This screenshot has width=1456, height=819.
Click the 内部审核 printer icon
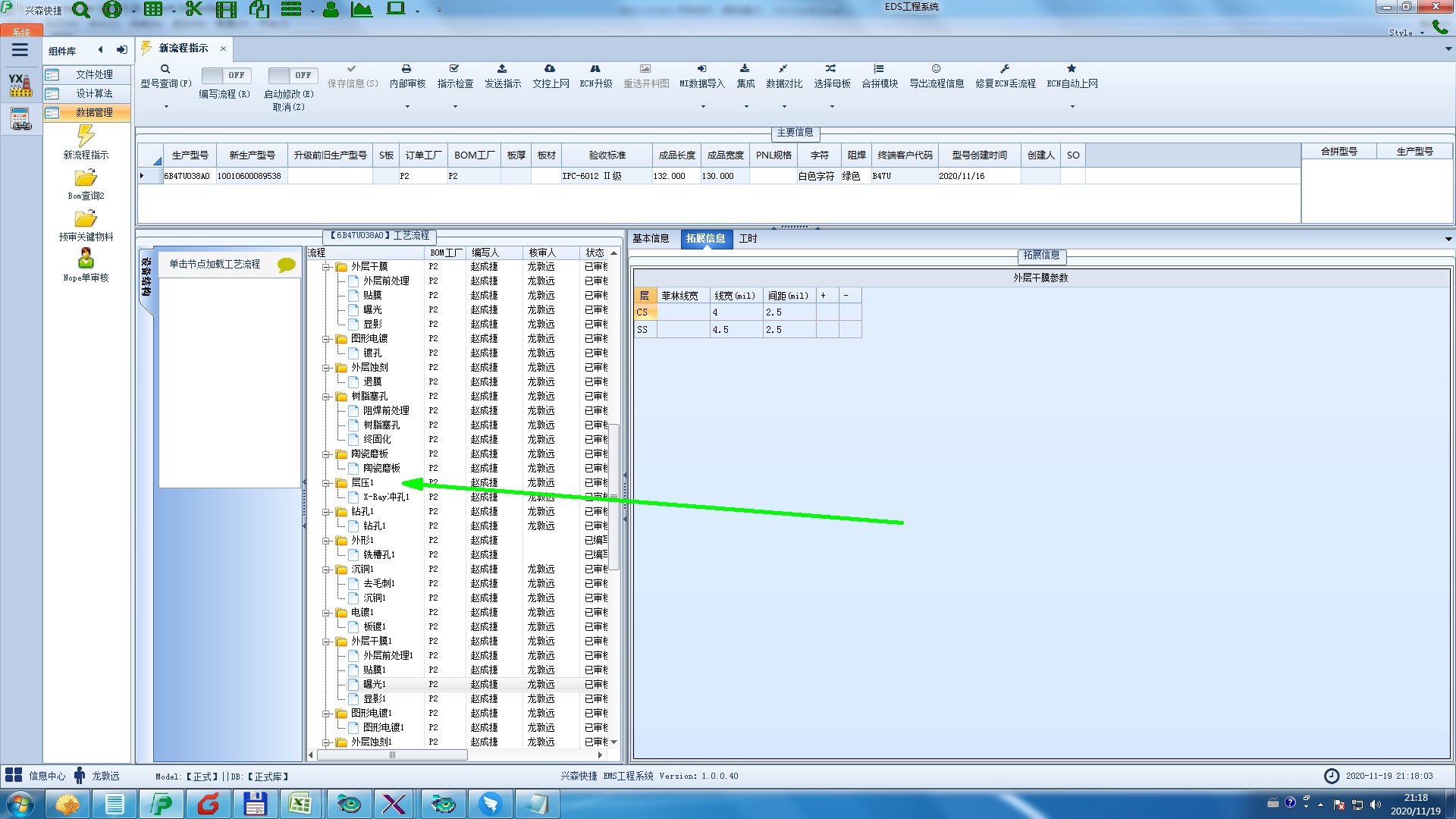(406, 69)
